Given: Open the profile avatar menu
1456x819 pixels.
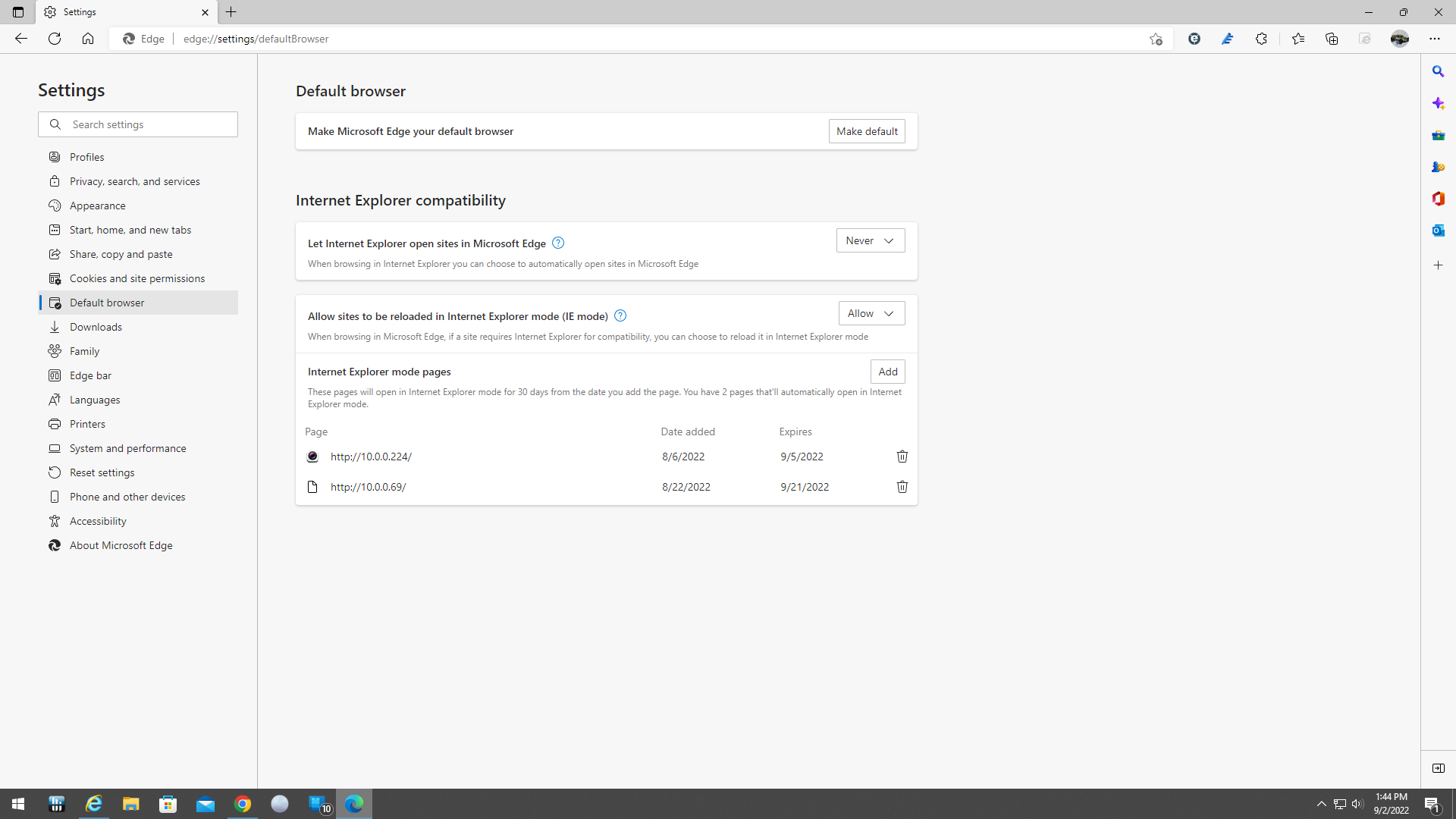Looking at the screenshot, I should tap(1400, 39).
